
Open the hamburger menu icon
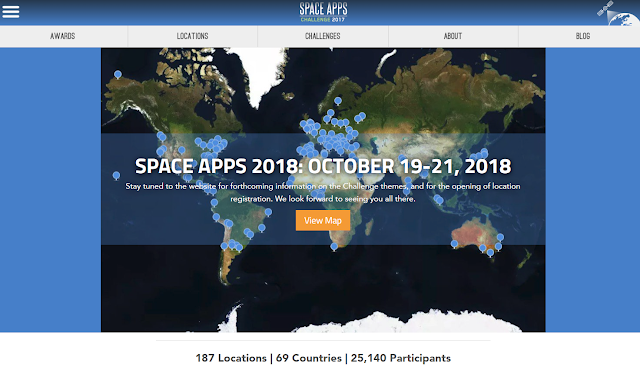(11, 11)
